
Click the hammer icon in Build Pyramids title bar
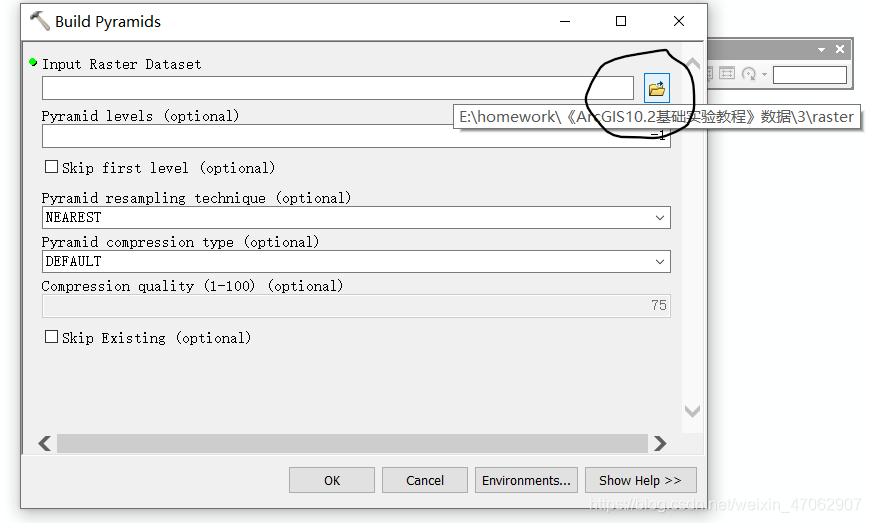tap(39, 21)
